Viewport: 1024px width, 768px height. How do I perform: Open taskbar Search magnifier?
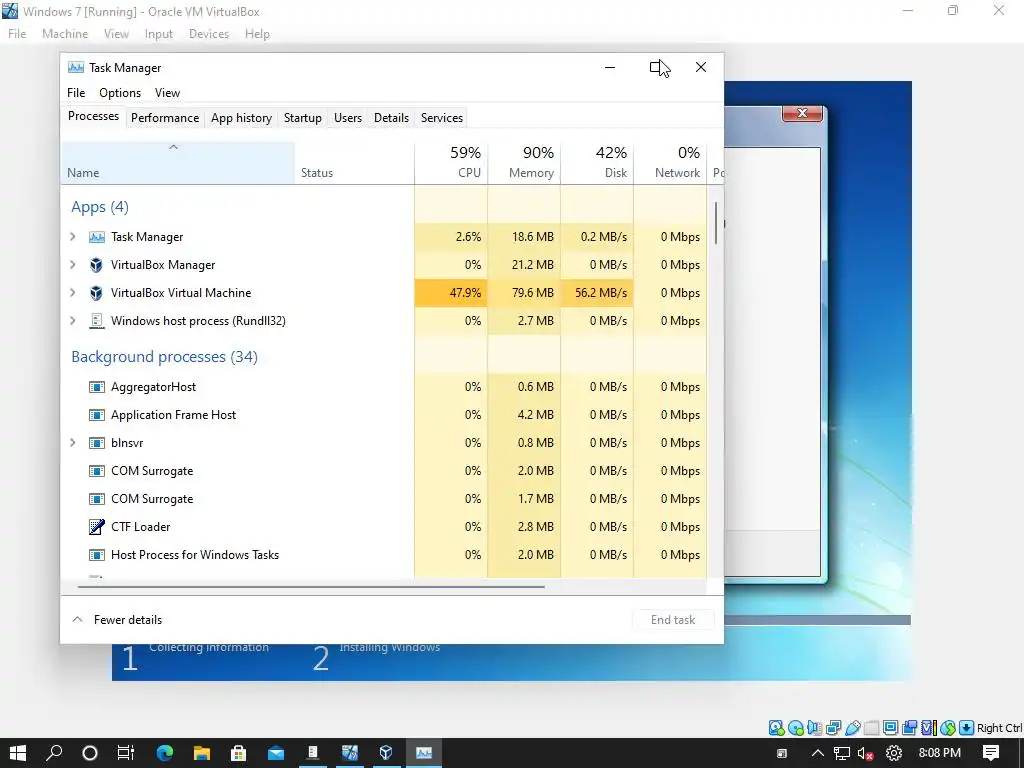coord(54,753)
